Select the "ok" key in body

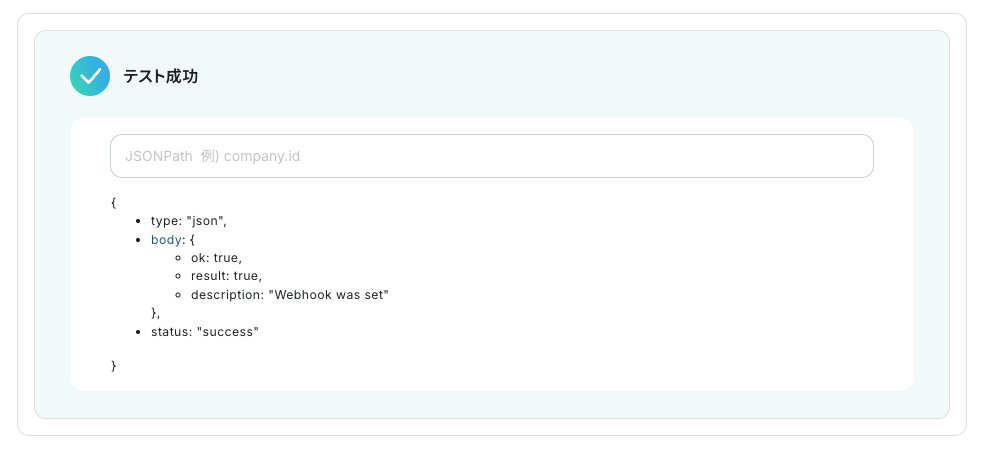[199, 258]
